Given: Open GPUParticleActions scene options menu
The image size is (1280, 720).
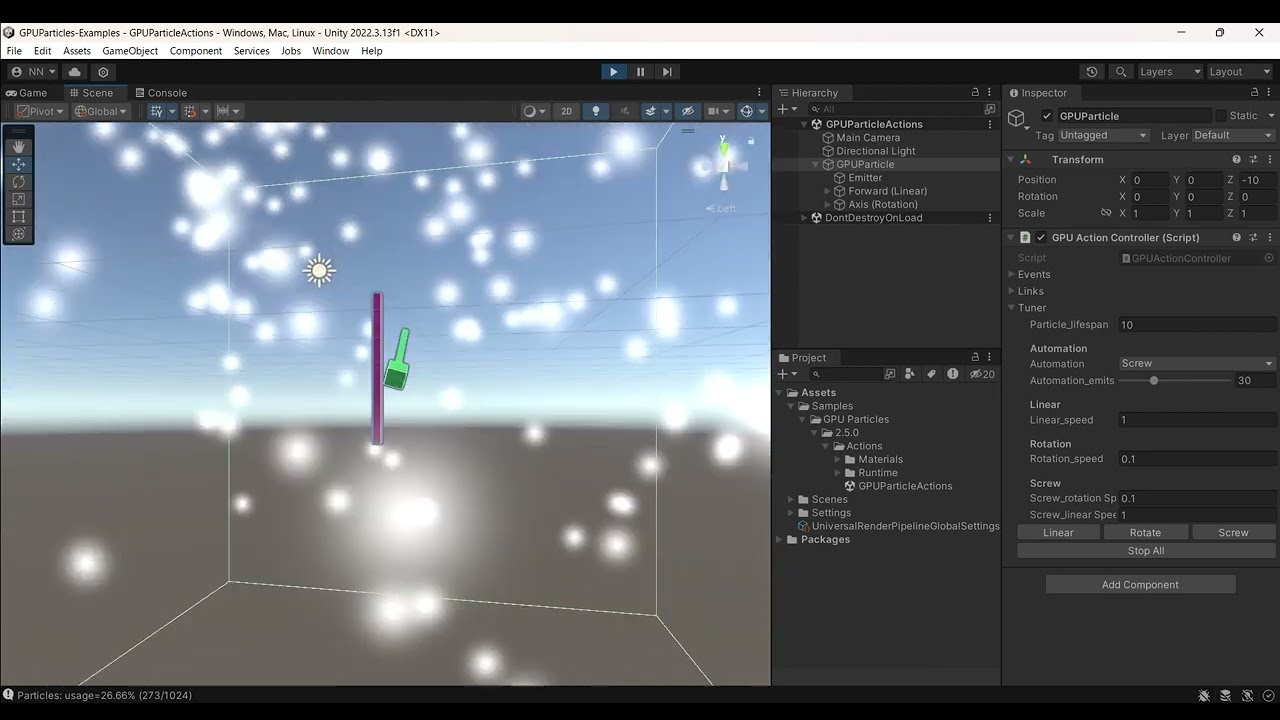Looking at the screenshot, I should [990, 124].
